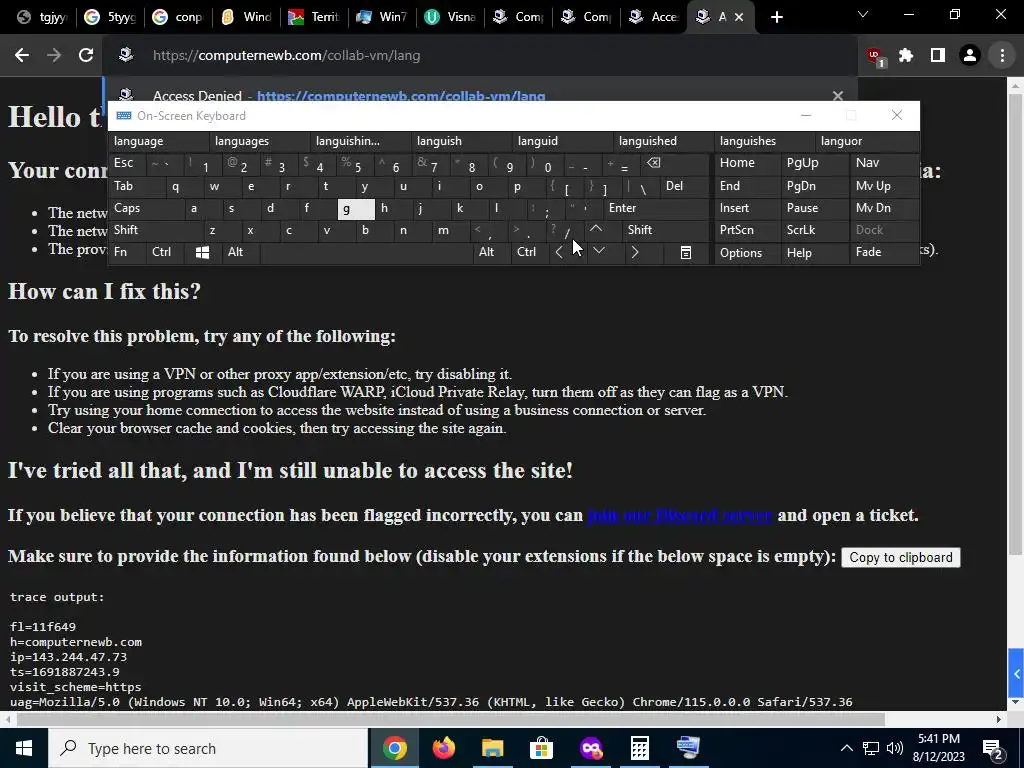Image resolution: width=1024 pixels, height=768 pixels.
Task: Toggle the Caps key on On-Screen Keyboard
Action: (x=145, y=208)
